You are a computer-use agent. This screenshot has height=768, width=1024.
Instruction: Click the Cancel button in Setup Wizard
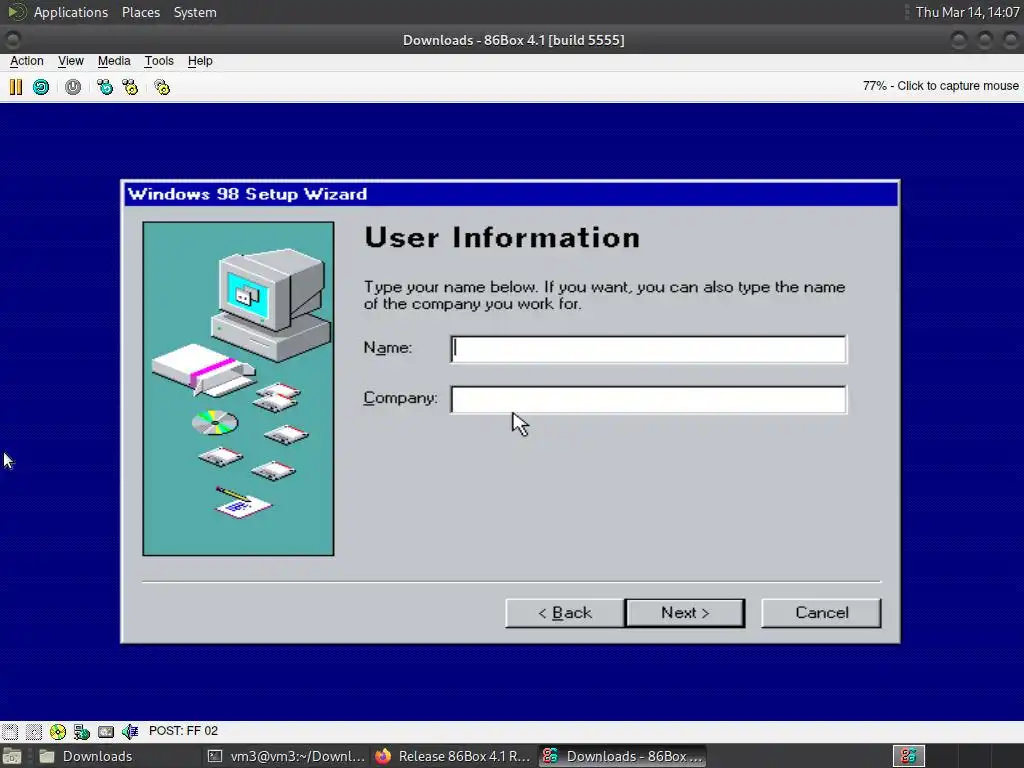click(822, 613)
